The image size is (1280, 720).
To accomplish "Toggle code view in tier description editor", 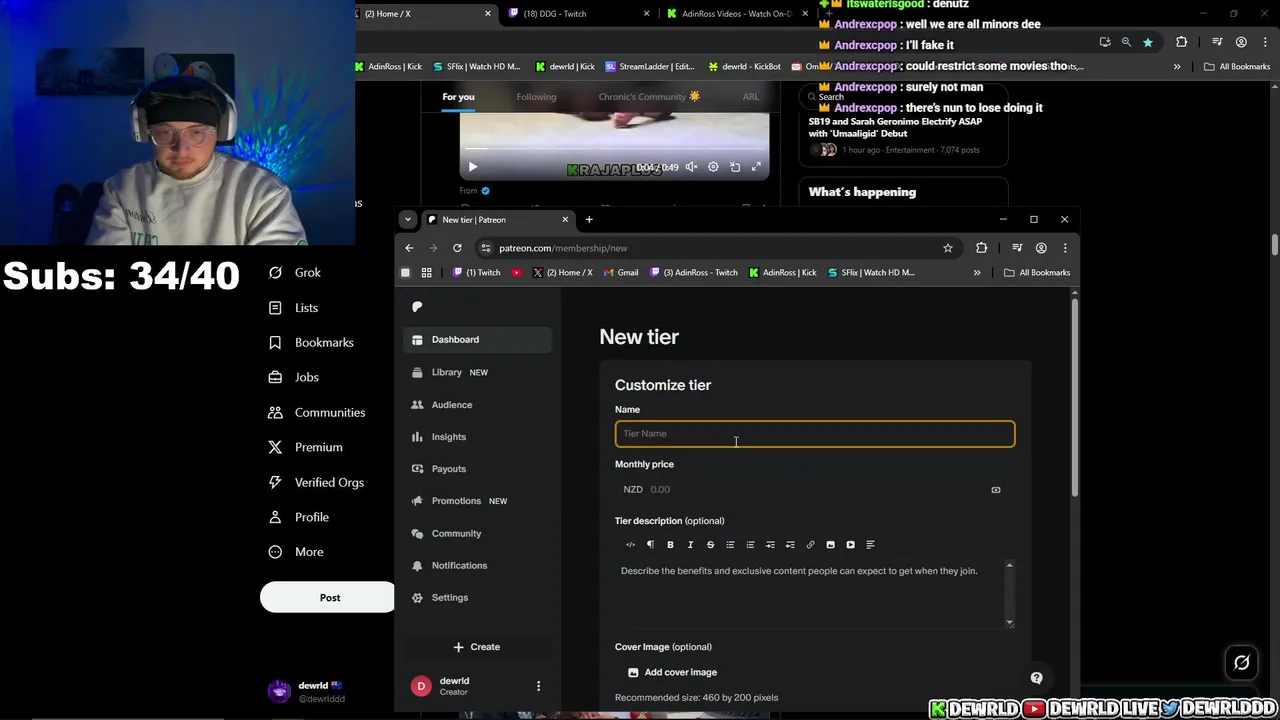I will [630, 545].
